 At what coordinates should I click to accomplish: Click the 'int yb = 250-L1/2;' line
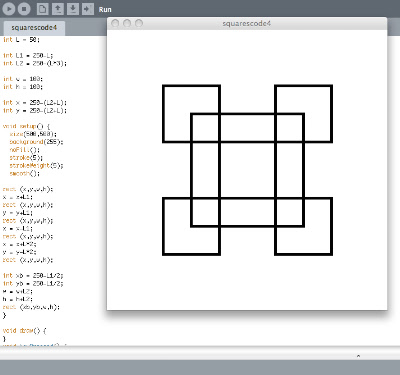coord(33,283)
